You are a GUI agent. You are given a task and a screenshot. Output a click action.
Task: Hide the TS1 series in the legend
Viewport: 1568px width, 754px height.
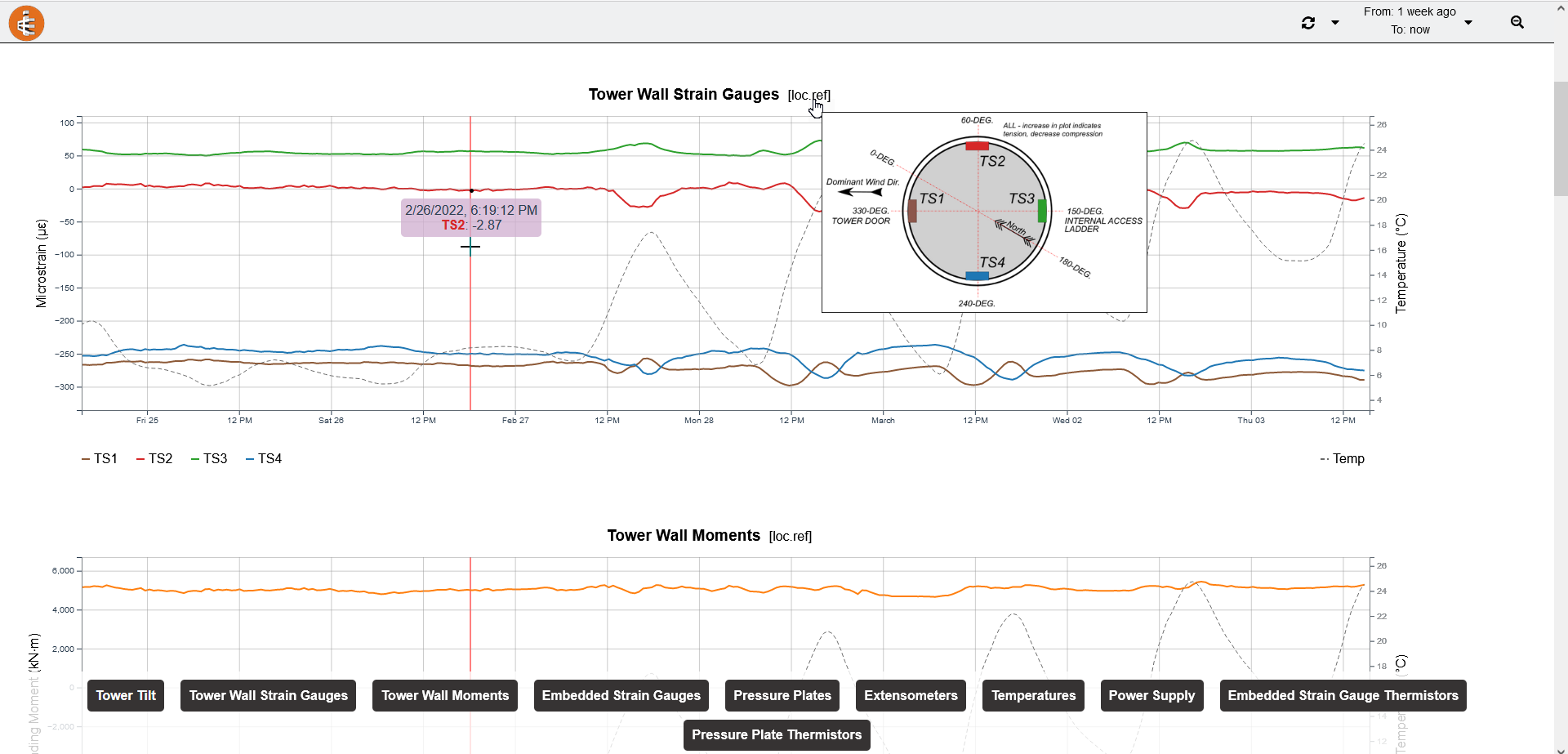tap(105, 458)
